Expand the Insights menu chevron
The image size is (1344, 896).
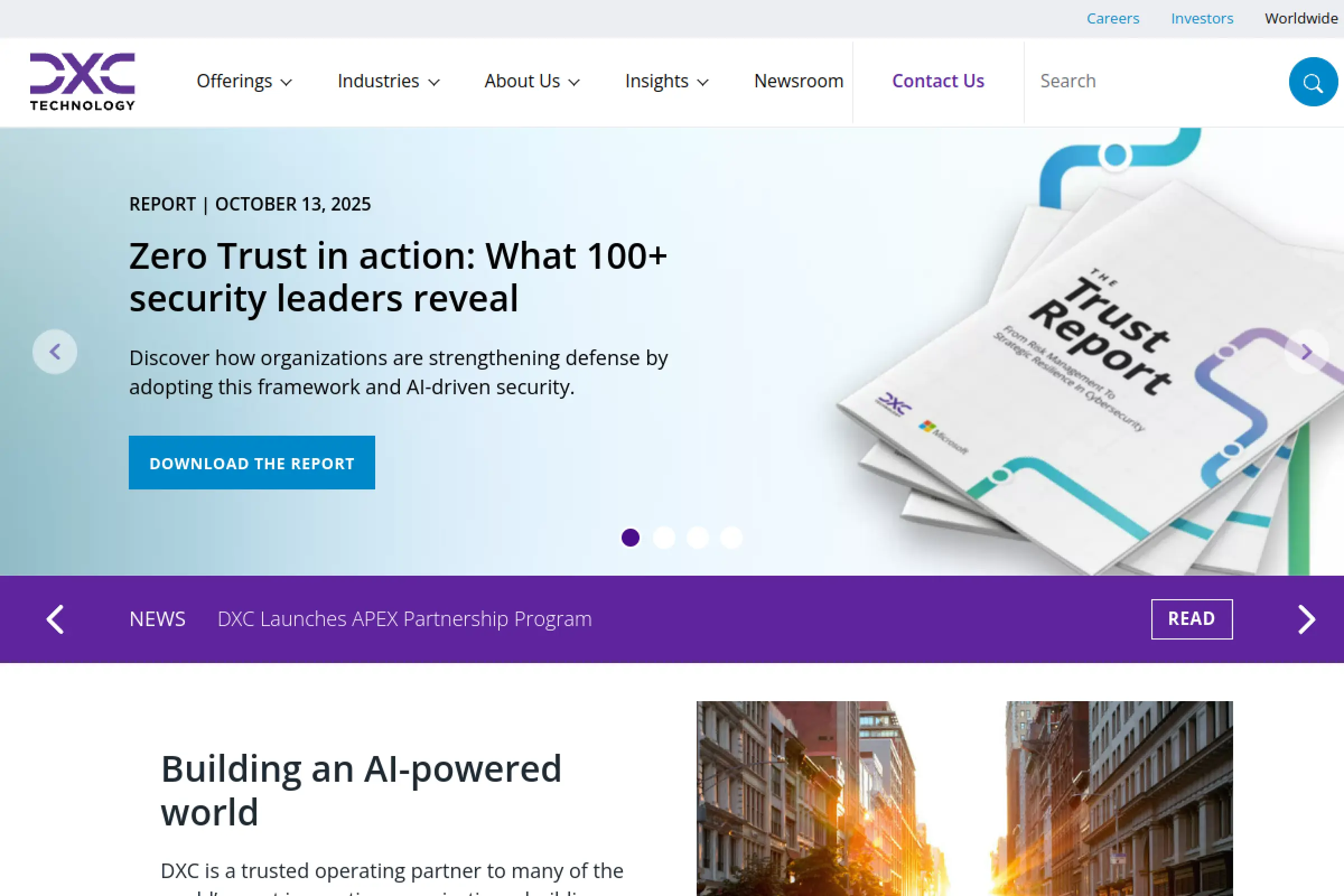[x=703, y=83]
